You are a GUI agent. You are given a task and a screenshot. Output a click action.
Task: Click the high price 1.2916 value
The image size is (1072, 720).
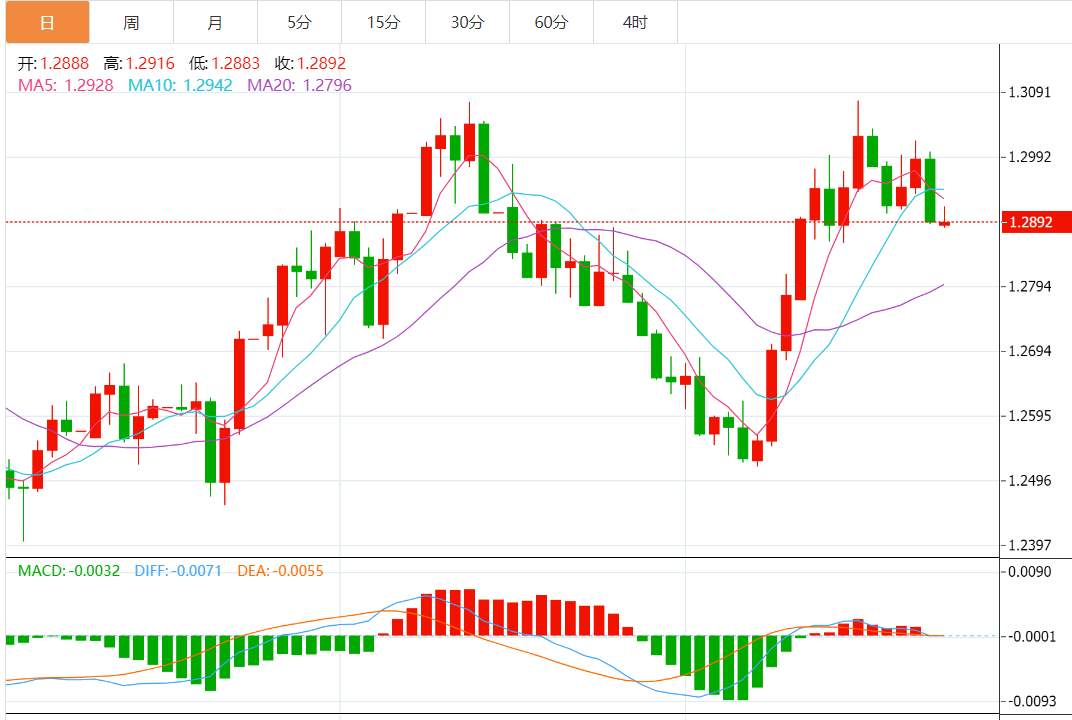click(x=150, y=64)
